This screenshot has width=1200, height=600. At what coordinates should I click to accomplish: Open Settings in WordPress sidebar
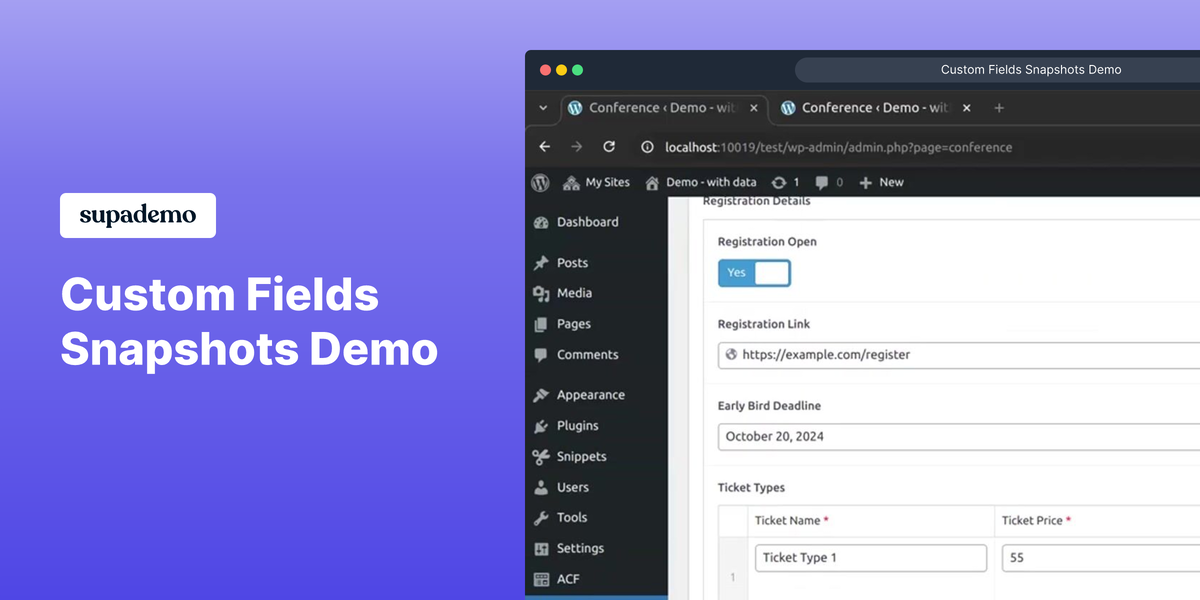[x=596, y=548]
